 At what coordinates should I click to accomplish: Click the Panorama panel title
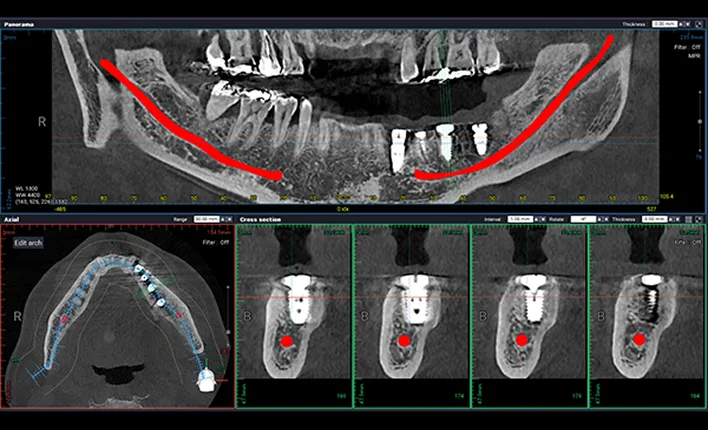(19, 24)
